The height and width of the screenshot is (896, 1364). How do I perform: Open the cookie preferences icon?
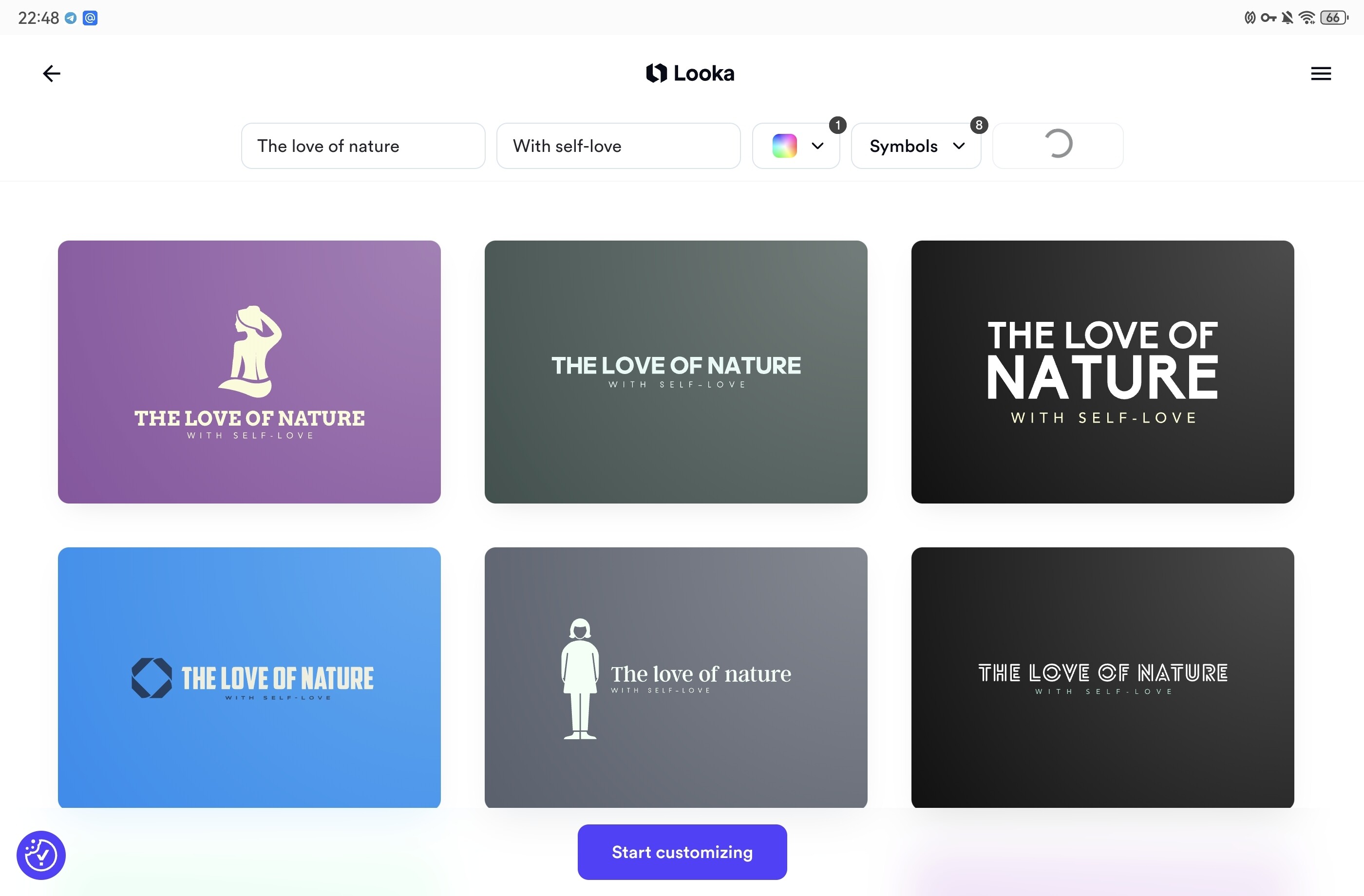[41, 855]
